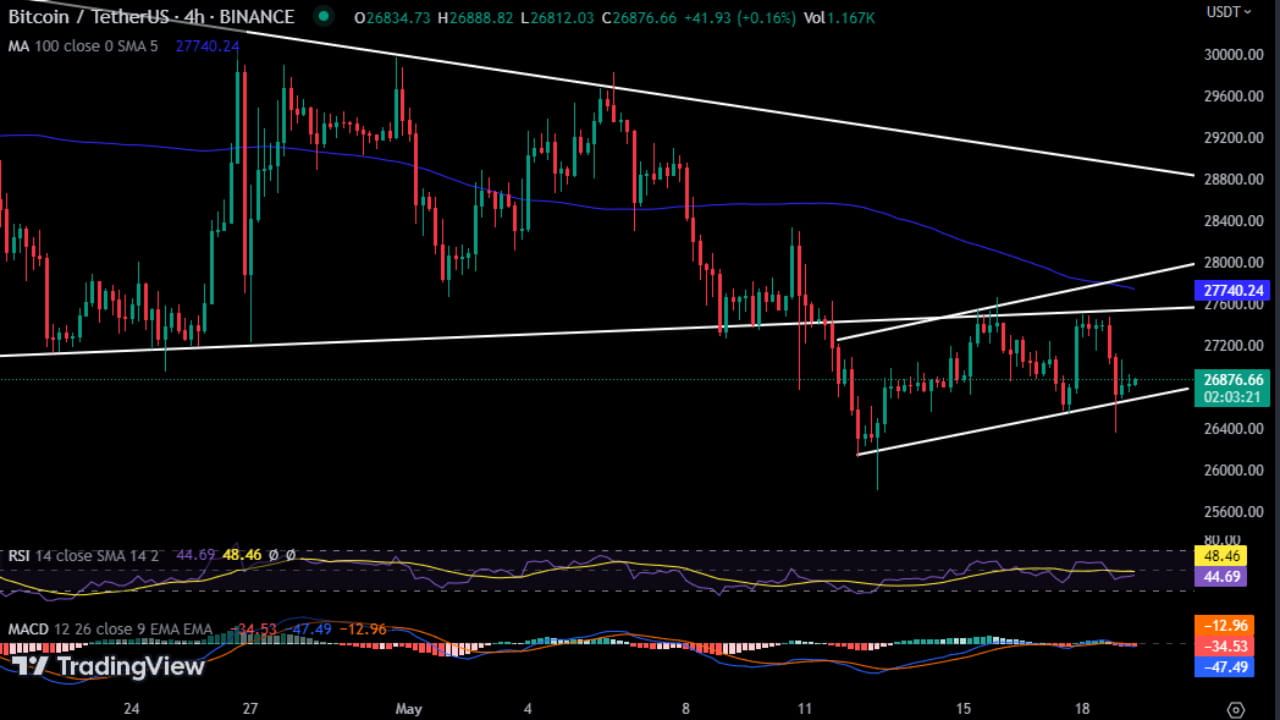Click the May label on the time axis
Image resolution: width=1280 pixels, height=720 pixels.
[x=408, y=708]
